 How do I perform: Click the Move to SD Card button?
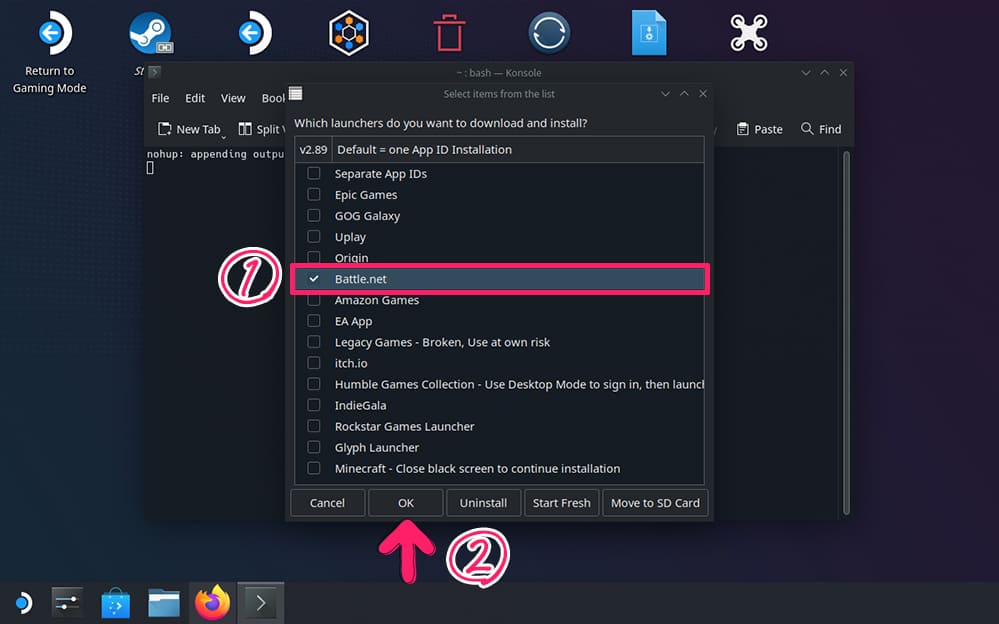[x=655, y=503]
